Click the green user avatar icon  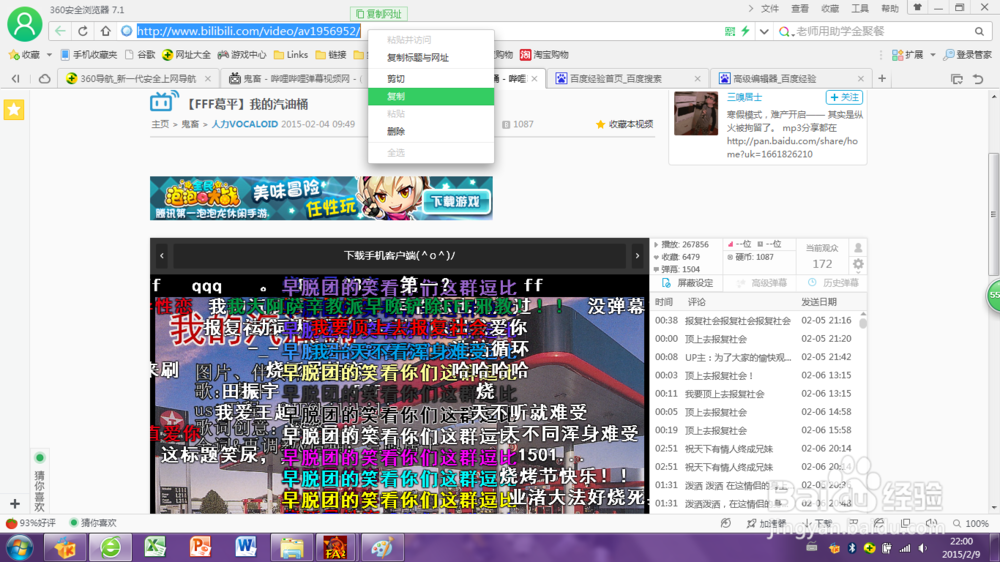click(x=24, y=24)
